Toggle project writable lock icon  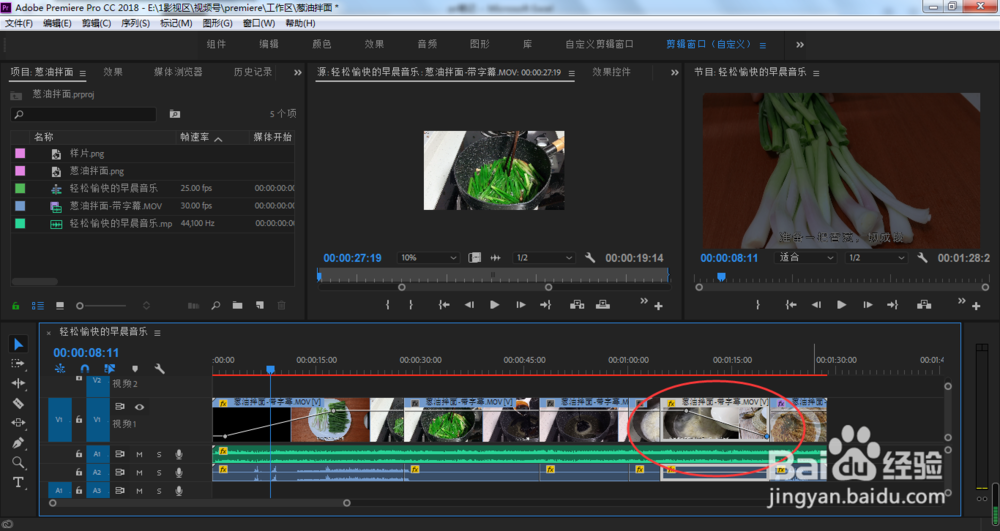click(16, 306)
